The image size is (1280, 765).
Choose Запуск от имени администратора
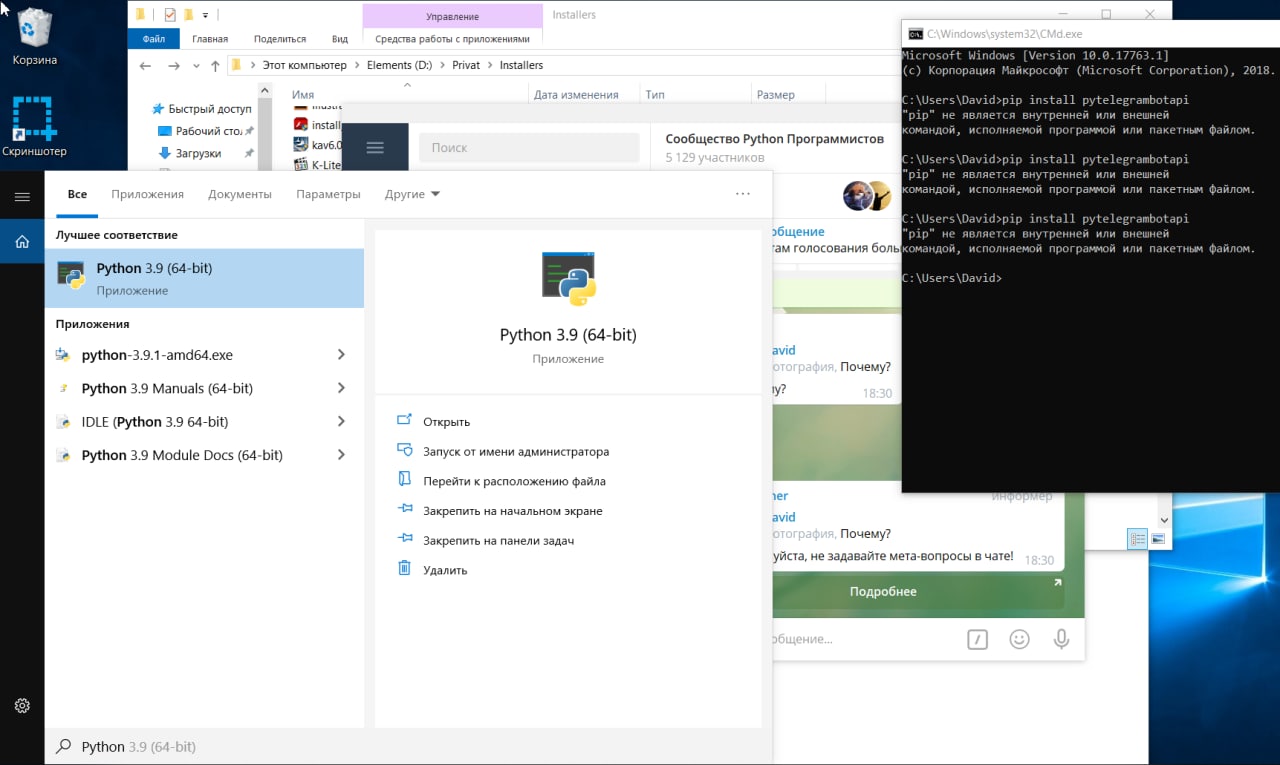point(516,452)
